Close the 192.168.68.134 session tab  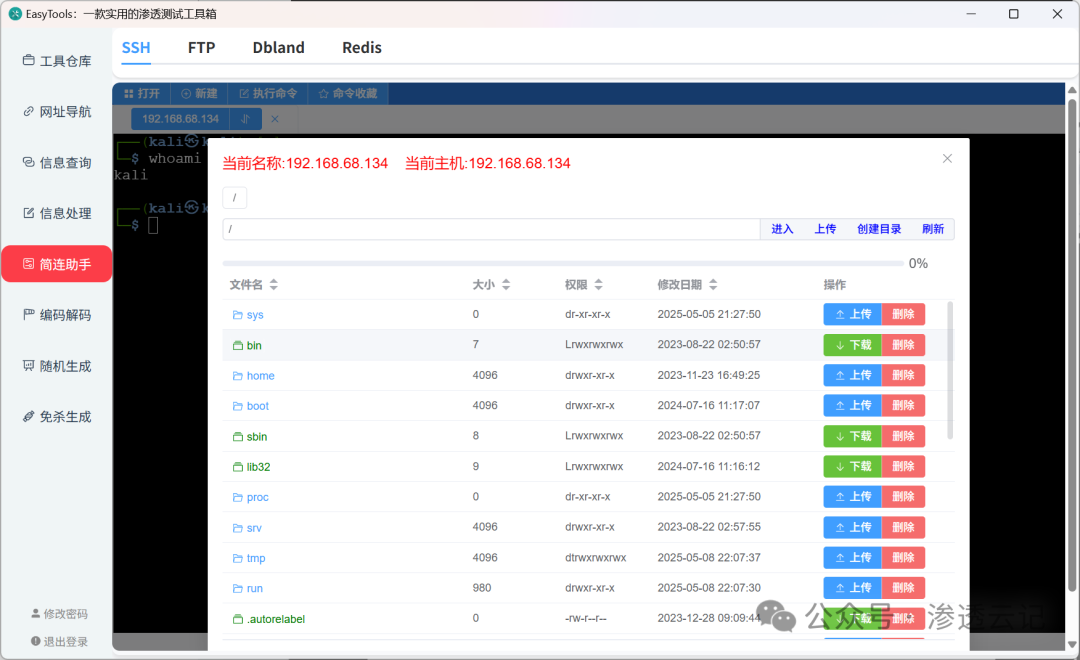[x=275, y=118]
